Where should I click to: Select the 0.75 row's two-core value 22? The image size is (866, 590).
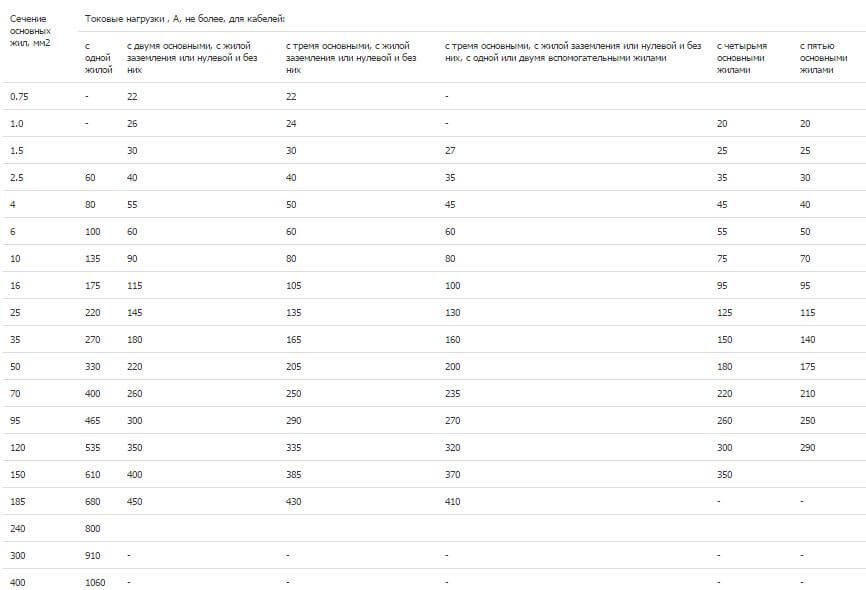coord(132,96)
